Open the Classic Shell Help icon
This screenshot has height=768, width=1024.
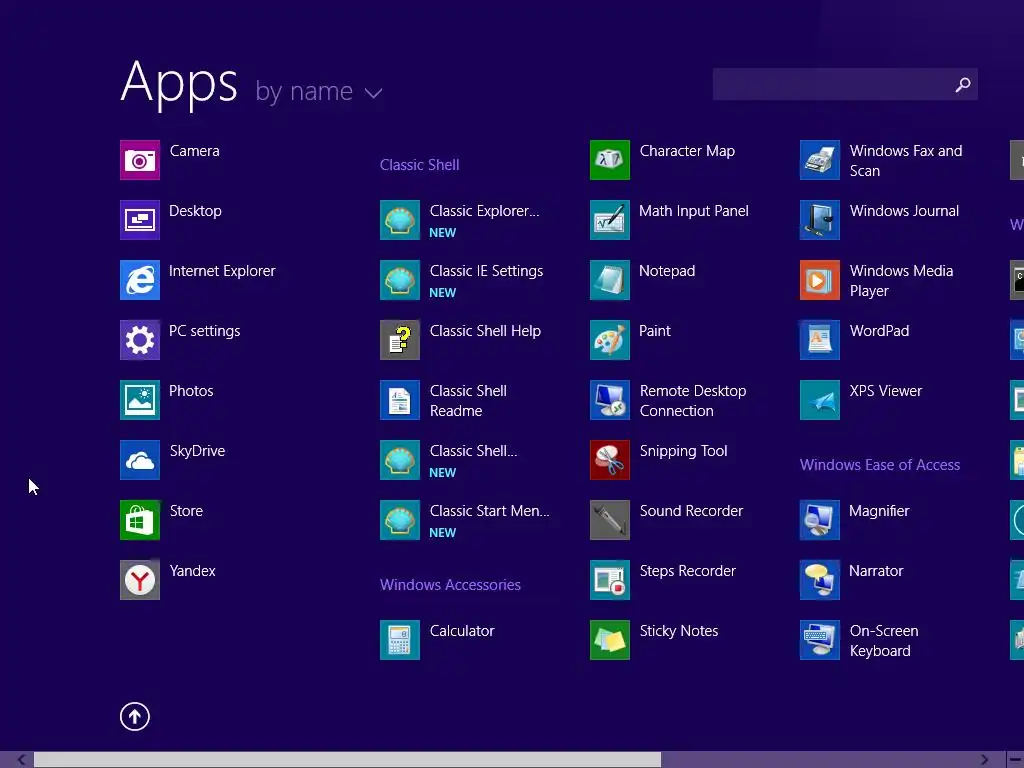[x=400, y=340]
